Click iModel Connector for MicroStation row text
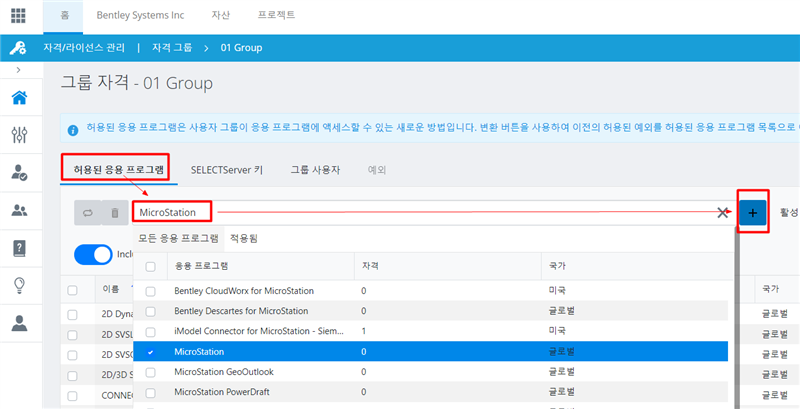 259,331
